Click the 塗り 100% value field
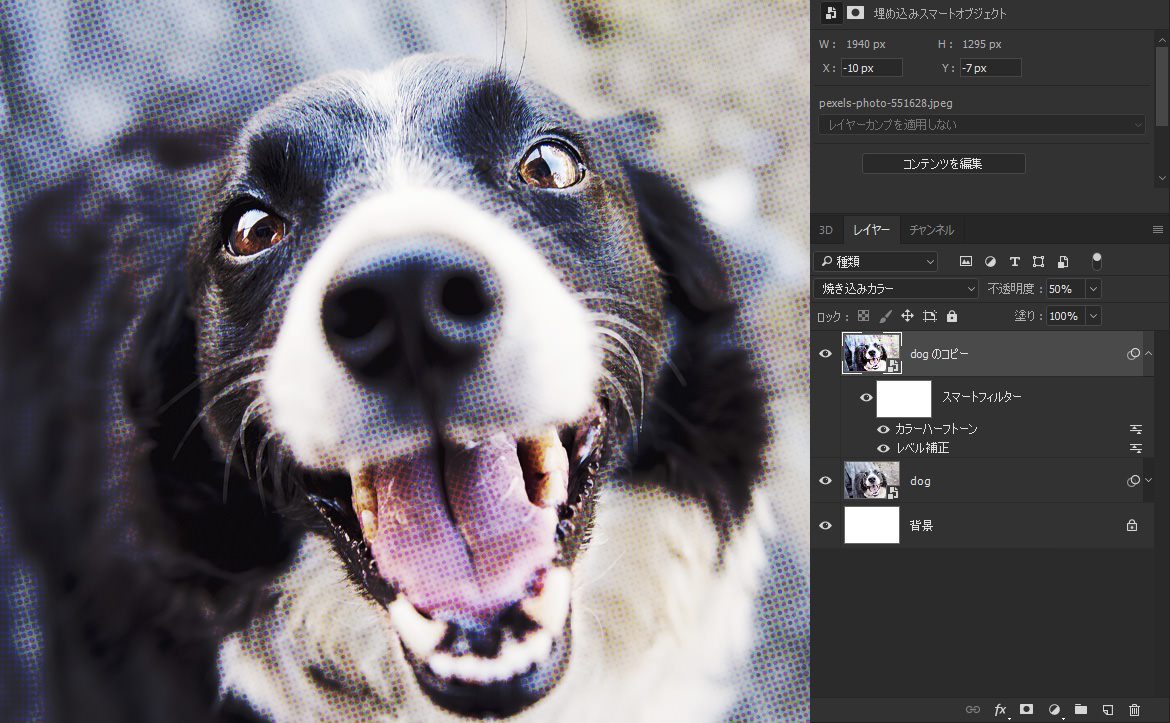This screenshot has width=1170, height=723. (1066, 316)
